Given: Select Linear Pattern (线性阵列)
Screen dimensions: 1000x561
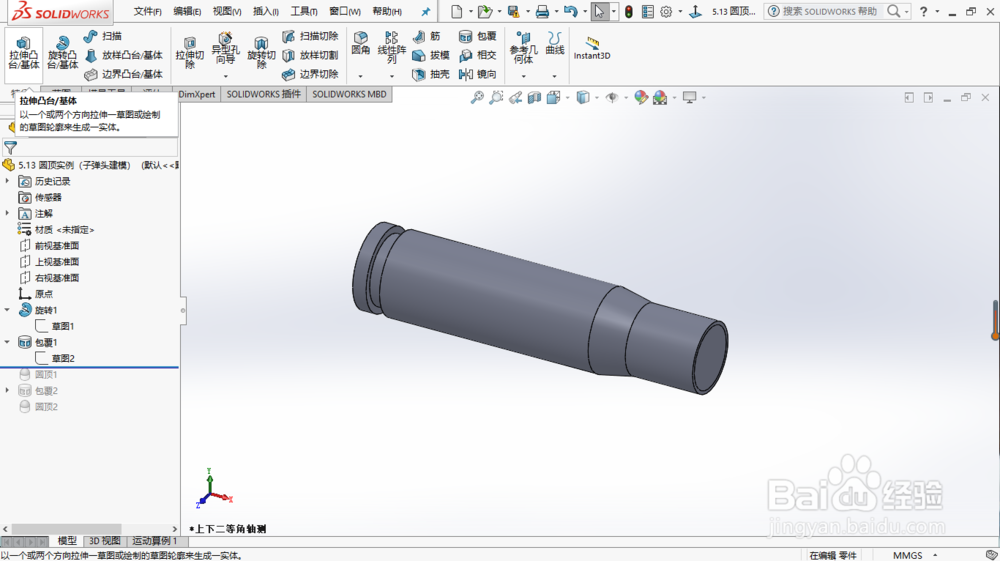Looking at the screenshot, I should 392,48.
